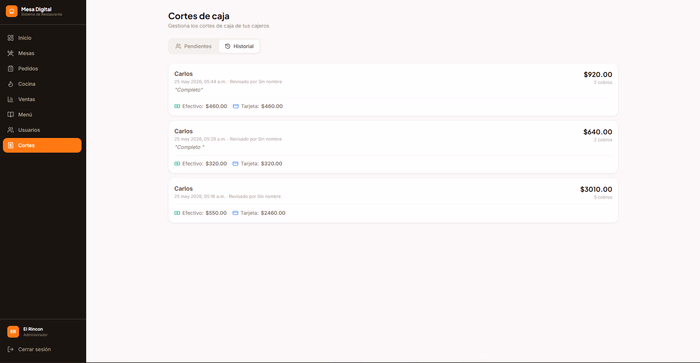
Task: Click the 05:44 a.m. date line
Action: (228, 82)
